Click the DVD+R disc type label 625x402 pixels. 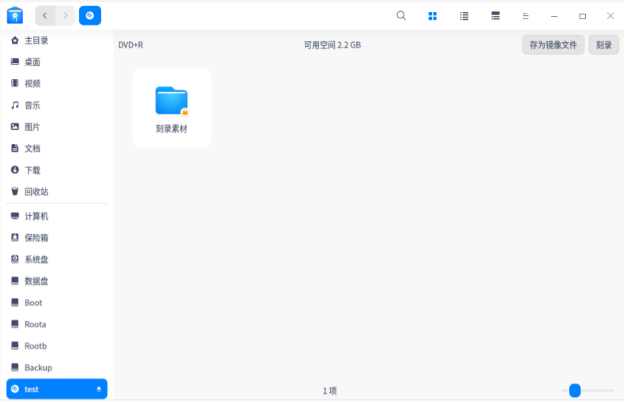[131, 45]
